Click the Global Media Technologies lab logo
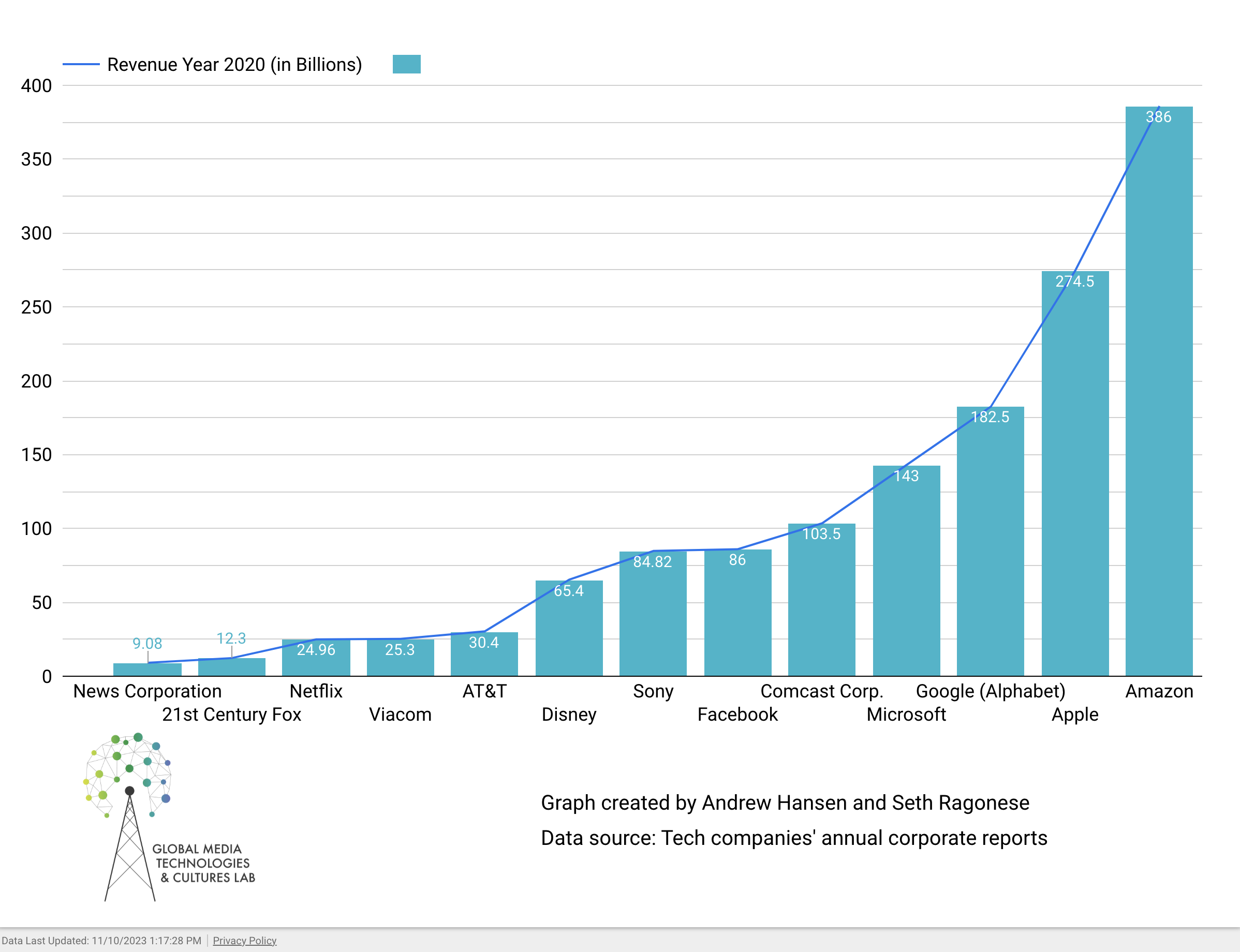The width and height of the screenshot is (1240, 952). (165, 817)
